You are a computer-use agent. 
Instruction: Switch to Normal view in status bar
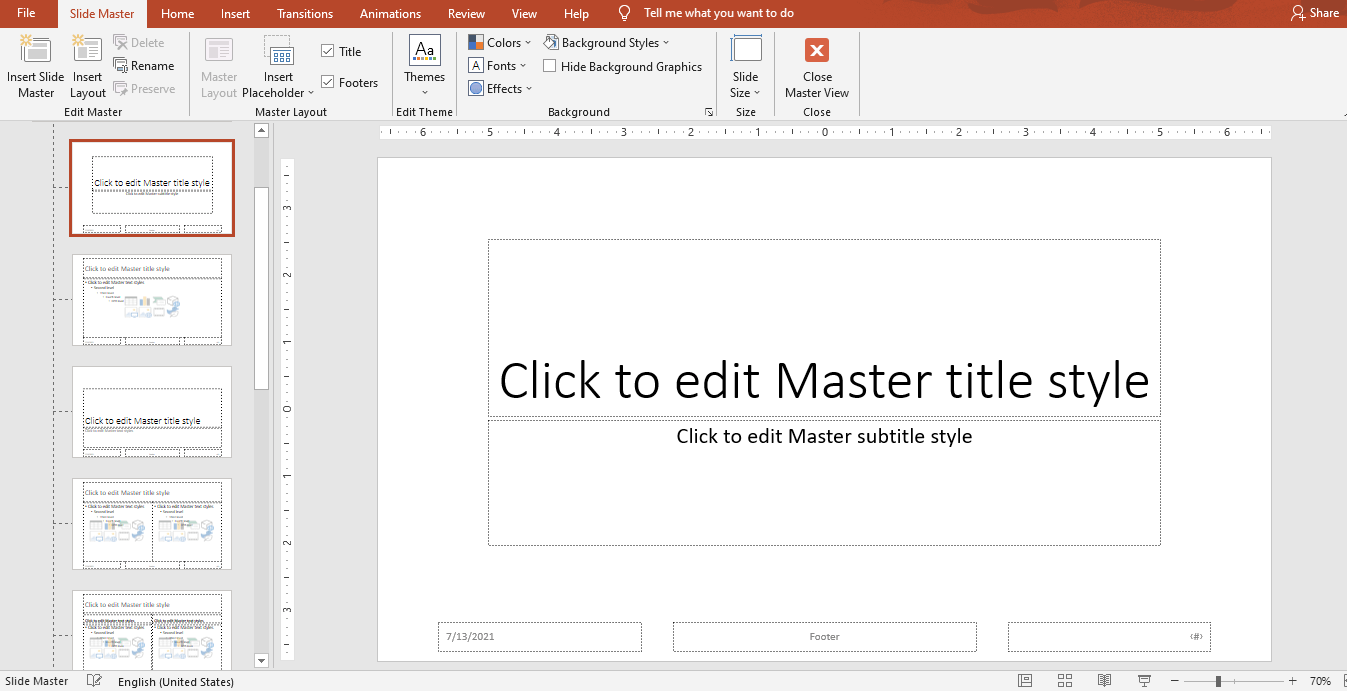point(1025,681)
